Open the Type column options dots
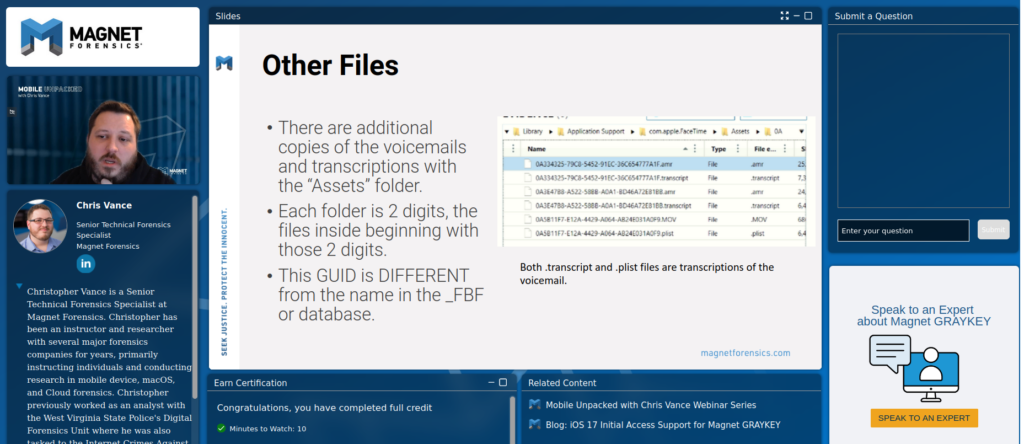Screen dimensions: 1024x444 pos(738,149)
